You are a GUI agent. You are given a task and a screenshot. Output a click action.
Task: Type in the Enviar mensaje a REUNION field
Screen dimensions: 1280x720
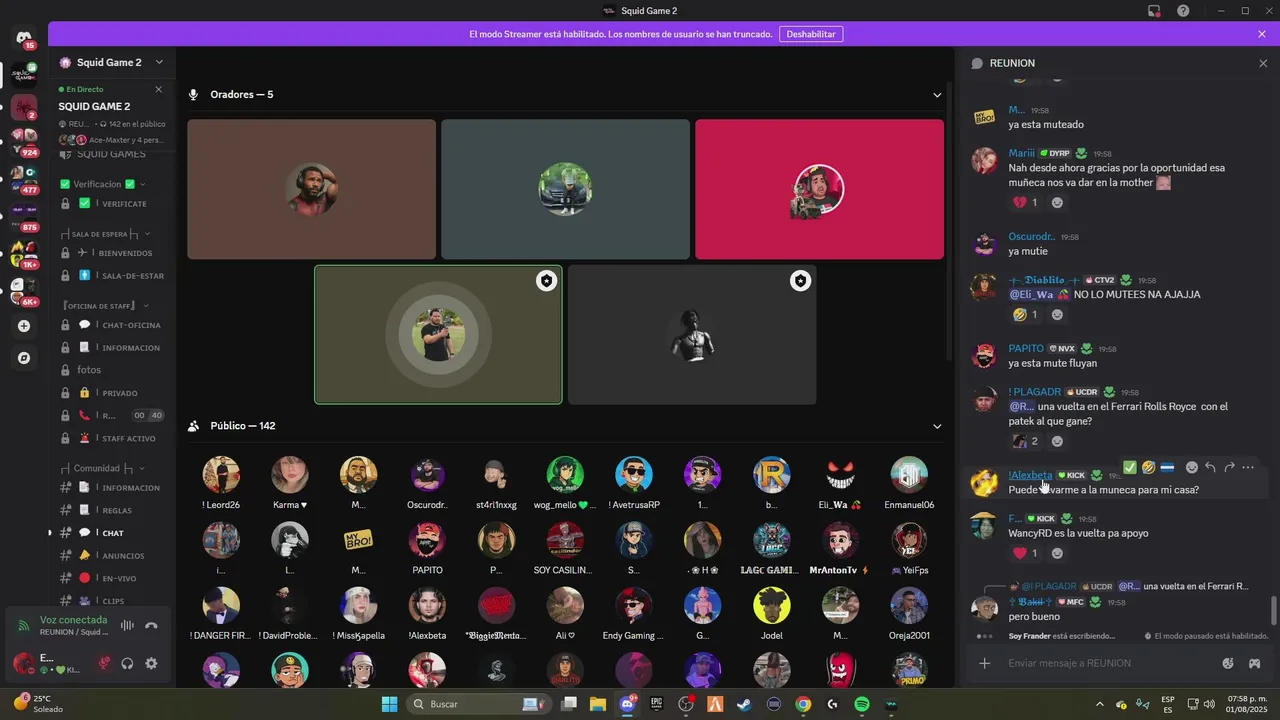1110,663
